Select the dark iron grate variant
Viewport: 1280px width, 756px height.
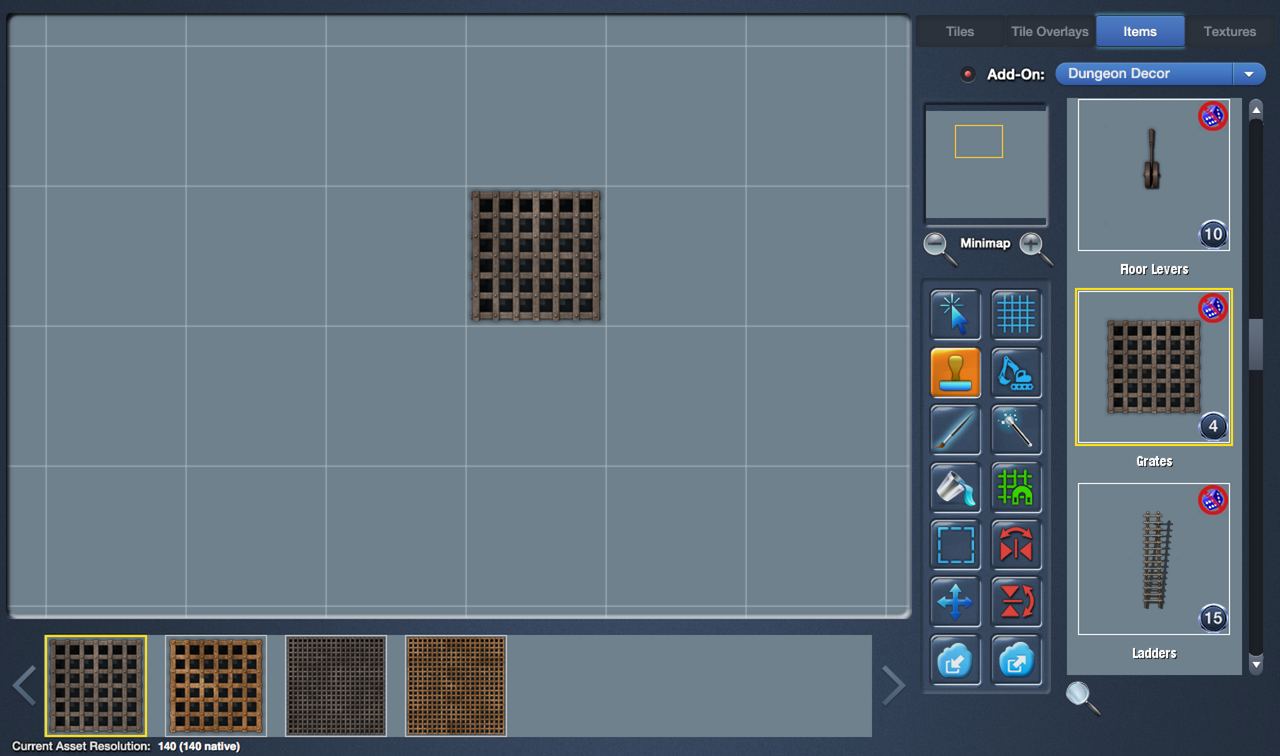point(96,686)
